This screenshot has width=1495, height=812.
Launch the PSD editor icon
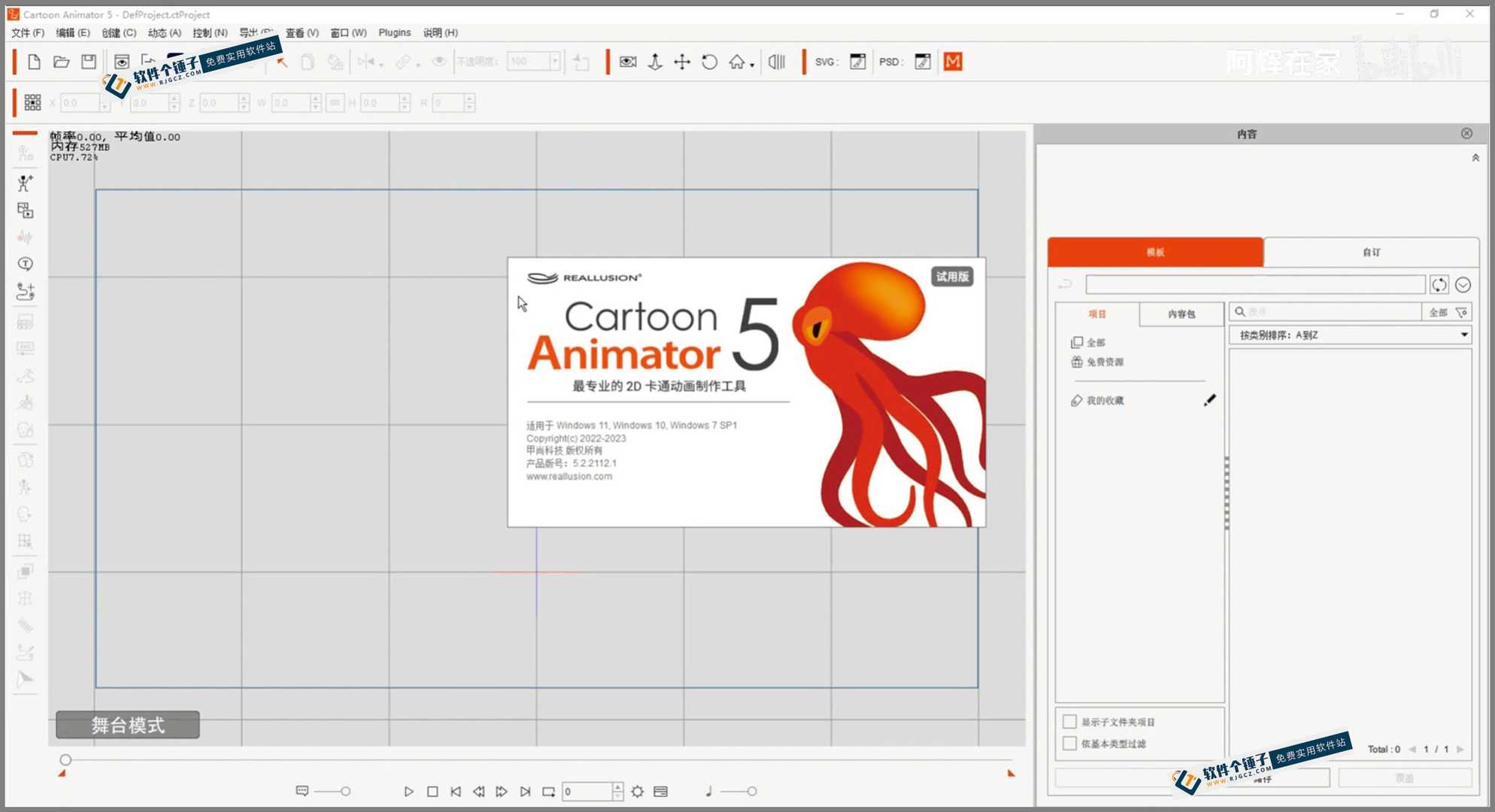pyautogui.click(x=923, y=62)
